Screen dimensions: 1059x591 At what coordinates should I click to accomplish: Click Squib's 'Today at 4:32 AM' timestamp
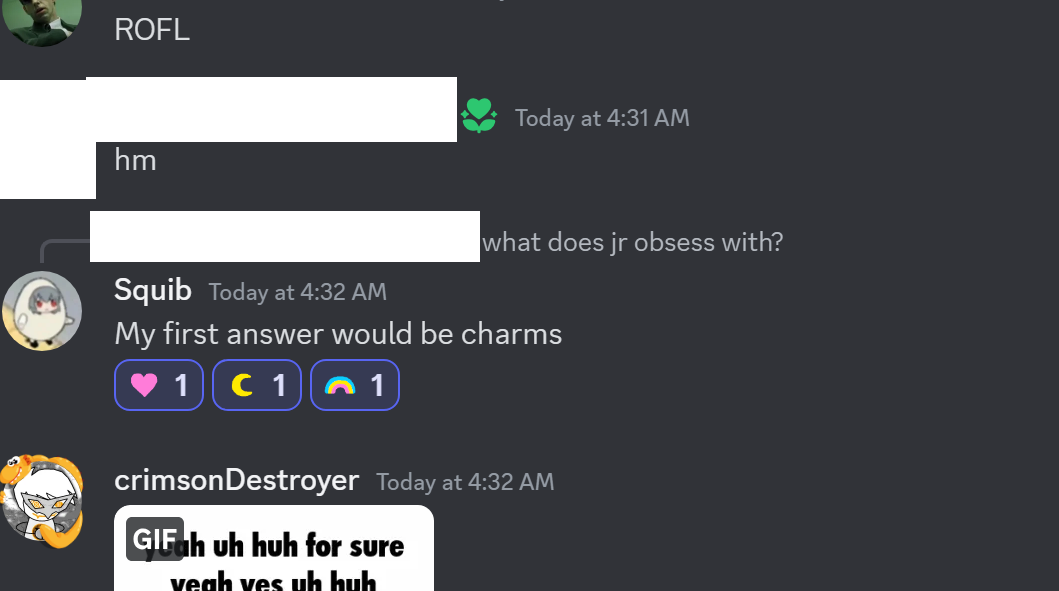pyautogui.click(x=297, y=292)
